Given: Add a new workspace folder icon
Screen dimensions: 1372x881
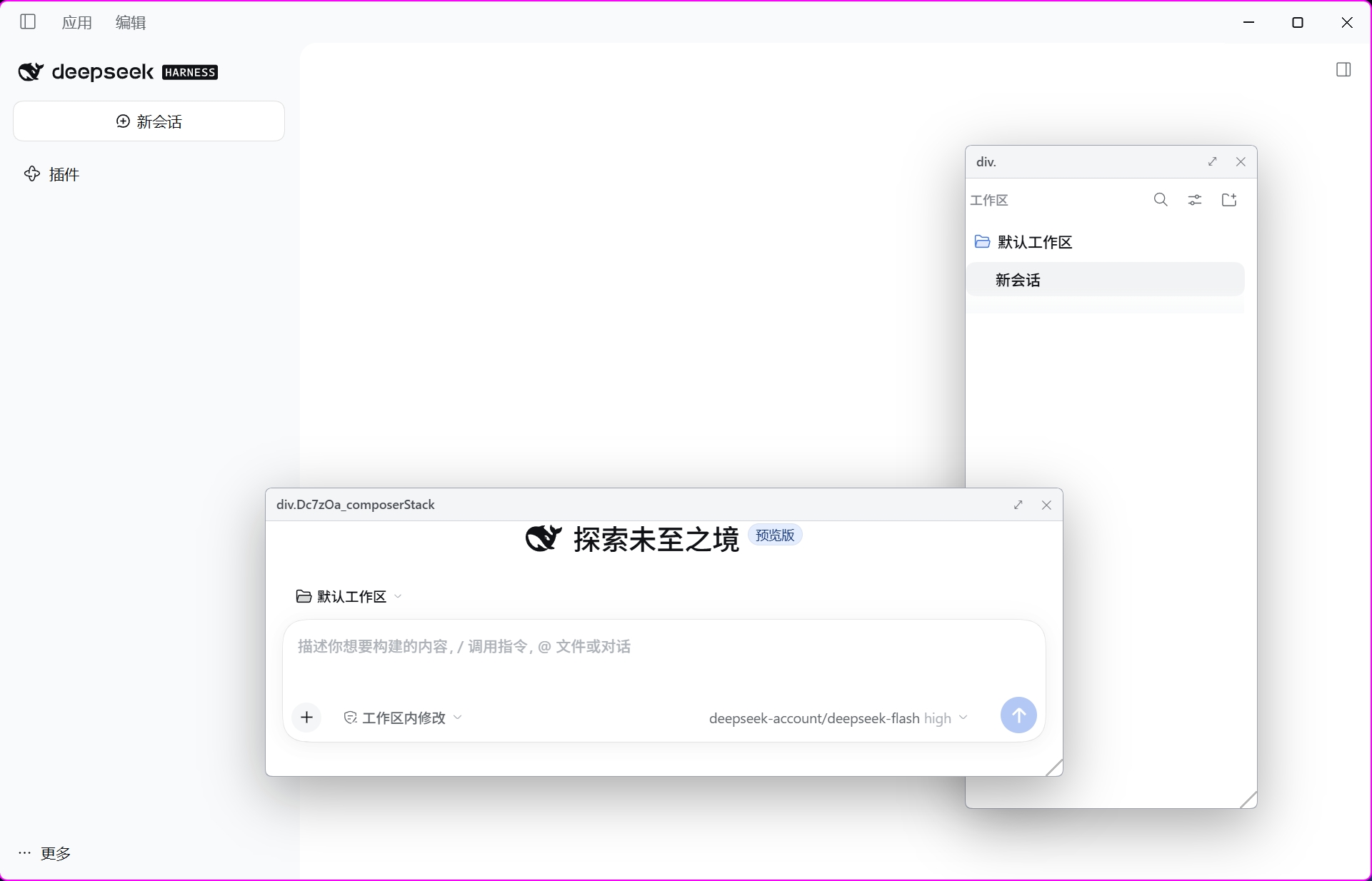Looking at the screenshot, I should click(x=1229, y=200).
